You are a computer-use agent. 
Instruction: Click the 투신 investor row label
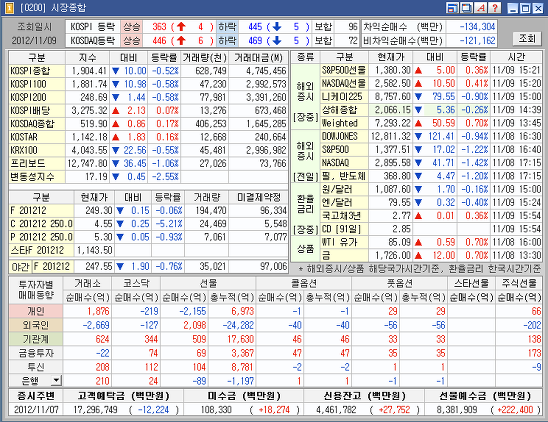[x=36, y=367]
